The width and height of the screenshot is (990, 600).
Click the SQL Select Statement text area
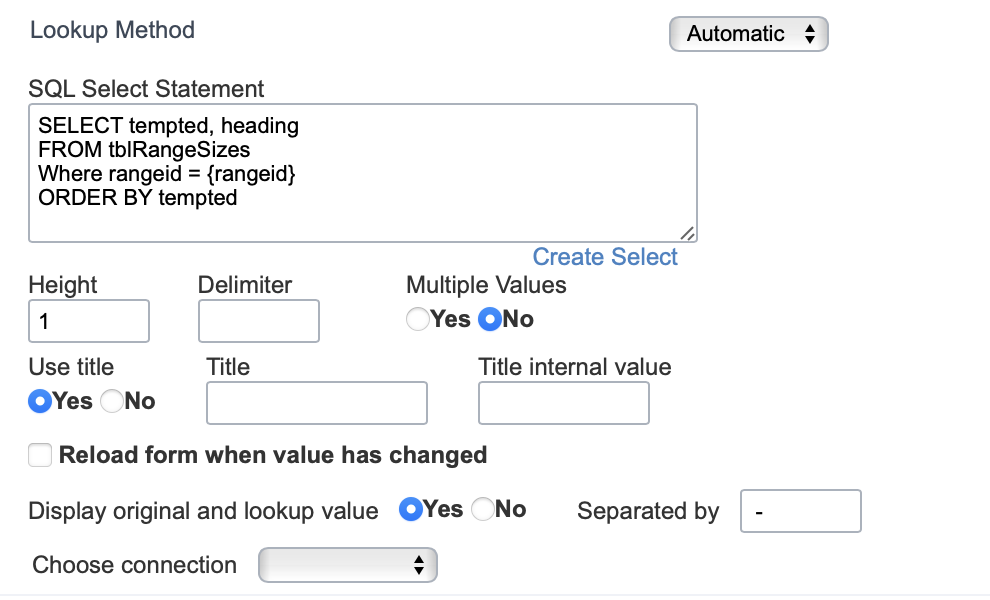click(x=363, y=173)
